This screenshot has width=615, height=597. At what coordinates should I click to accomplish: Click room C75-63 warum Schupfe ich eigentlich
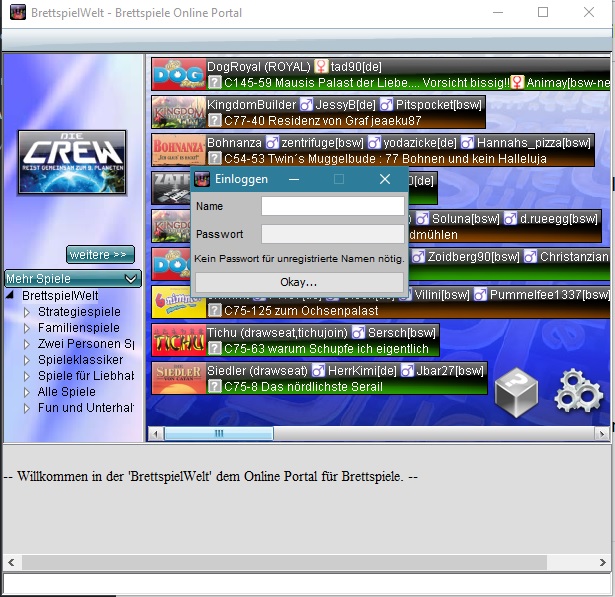point(326,349)
